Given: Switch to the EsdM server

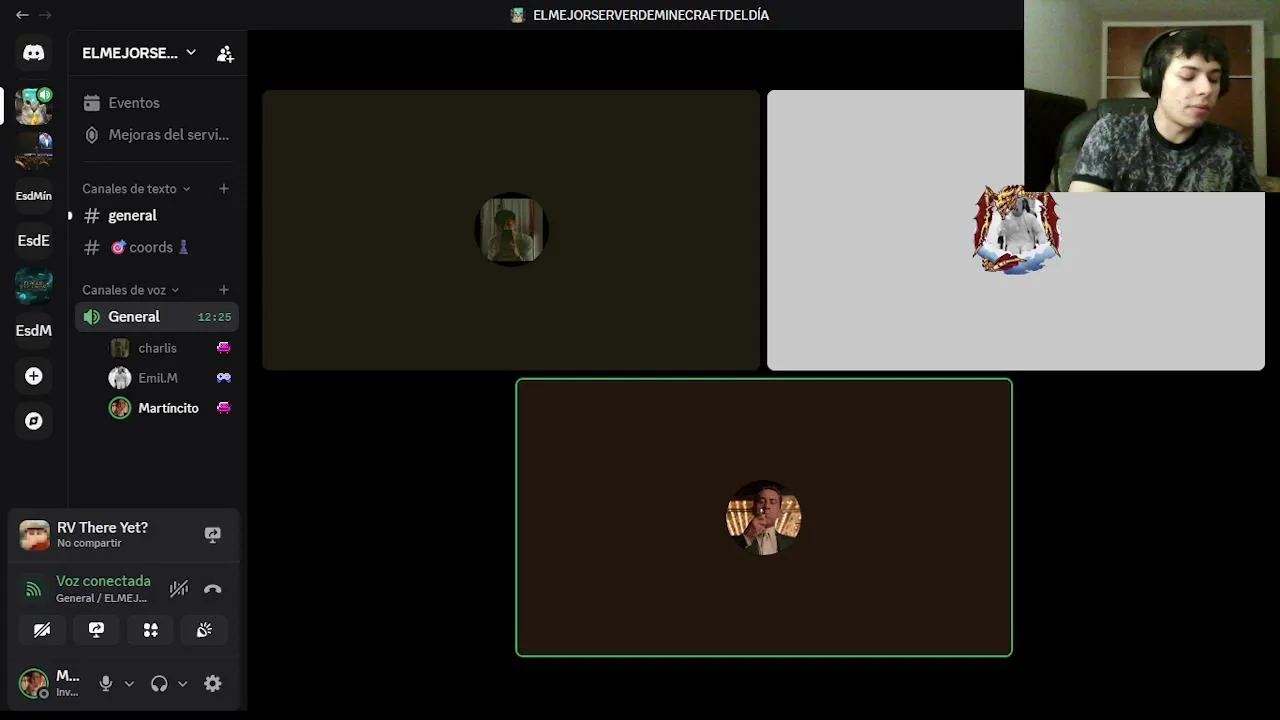Looking at the screenshot, I should (x=33, y=331).
